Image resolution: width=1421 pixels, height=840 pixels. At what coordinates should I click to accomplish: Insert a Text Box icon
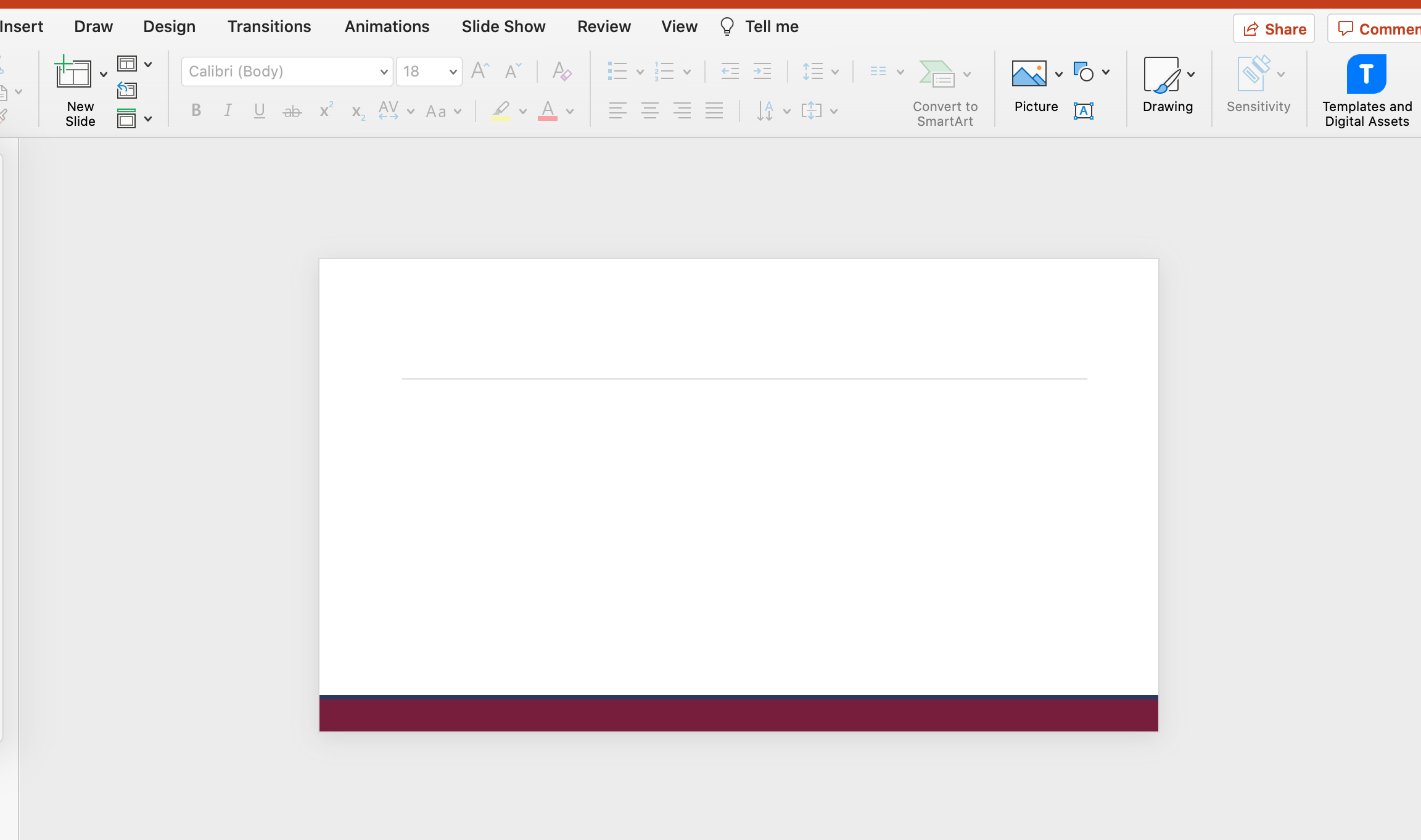(x=1084, y=111)
